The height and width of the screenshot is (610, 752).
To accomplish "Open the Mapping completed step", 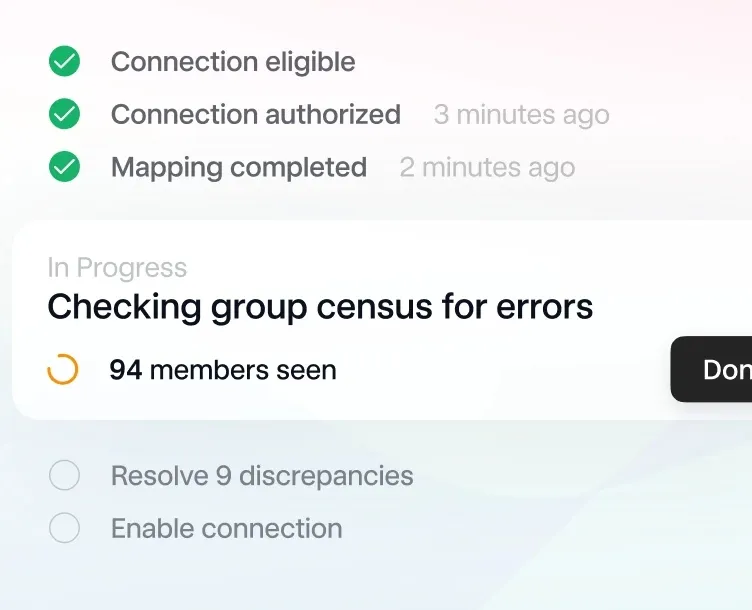I will [238, 167].
